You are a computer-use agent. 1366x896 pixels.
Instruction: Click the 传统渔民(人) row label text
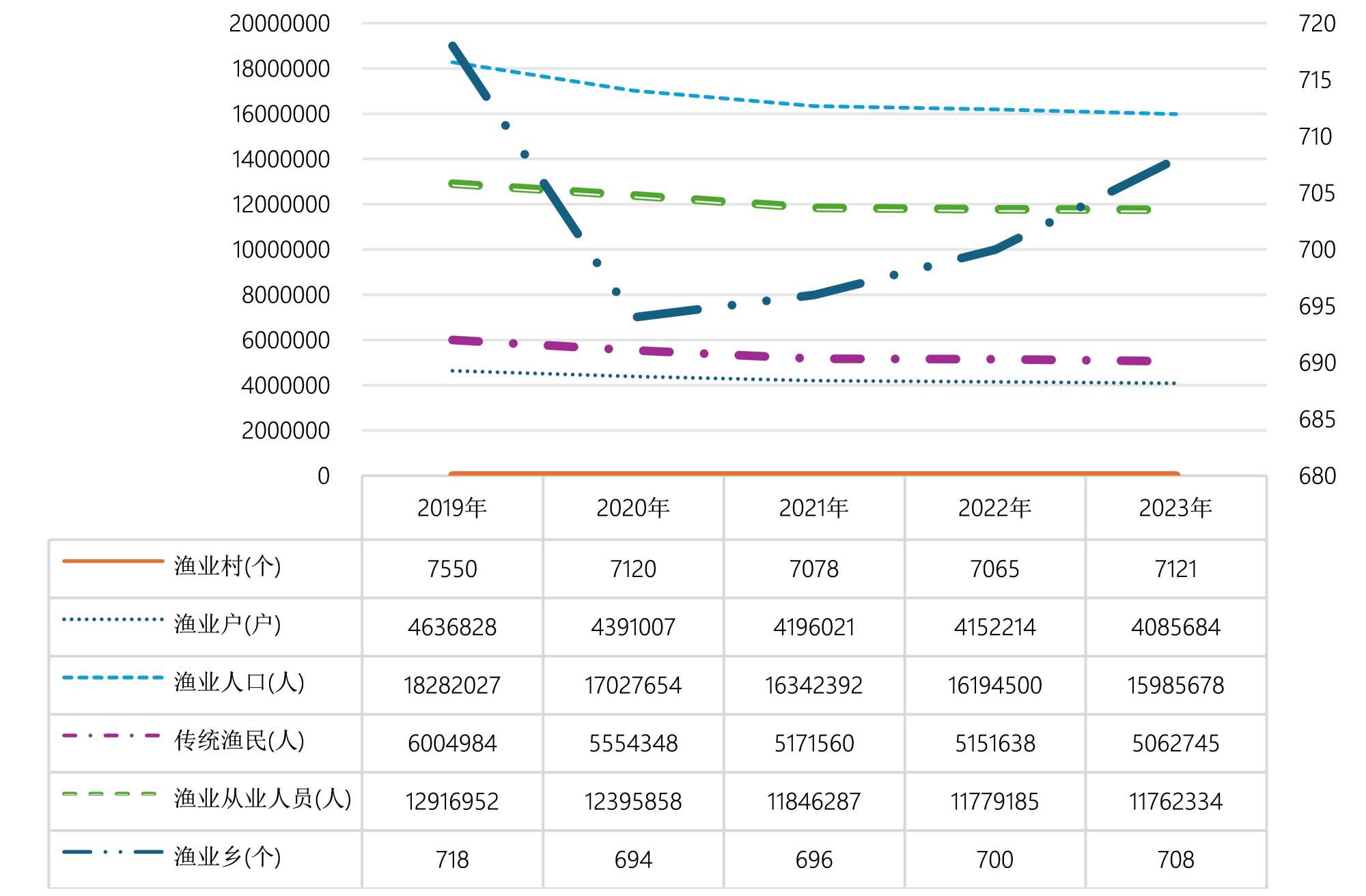239,740
